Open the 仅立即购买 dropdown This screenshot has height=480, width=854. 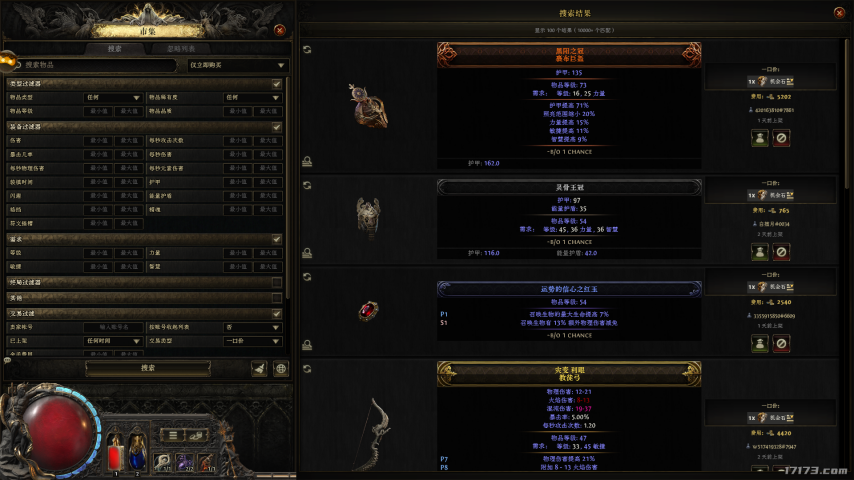tap(237, 65)
